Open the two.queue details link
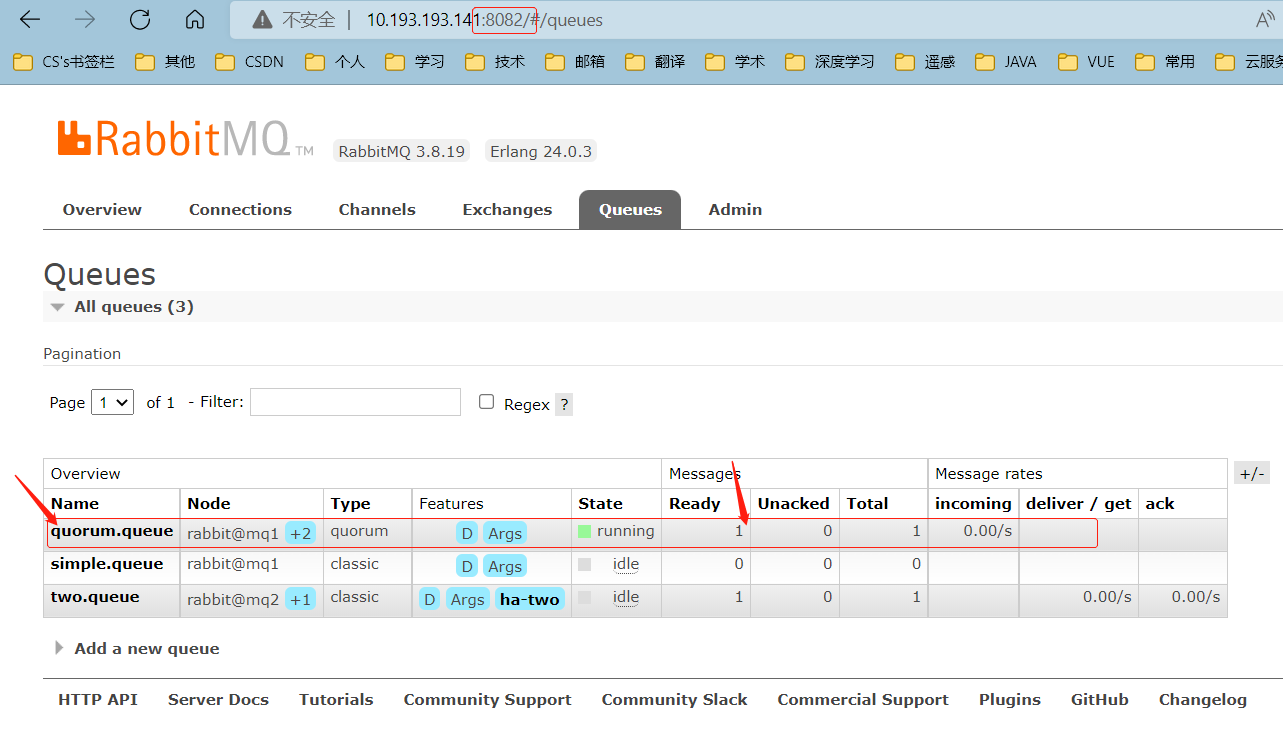This screenshot has width=1283, height=733. coord(95,597)
